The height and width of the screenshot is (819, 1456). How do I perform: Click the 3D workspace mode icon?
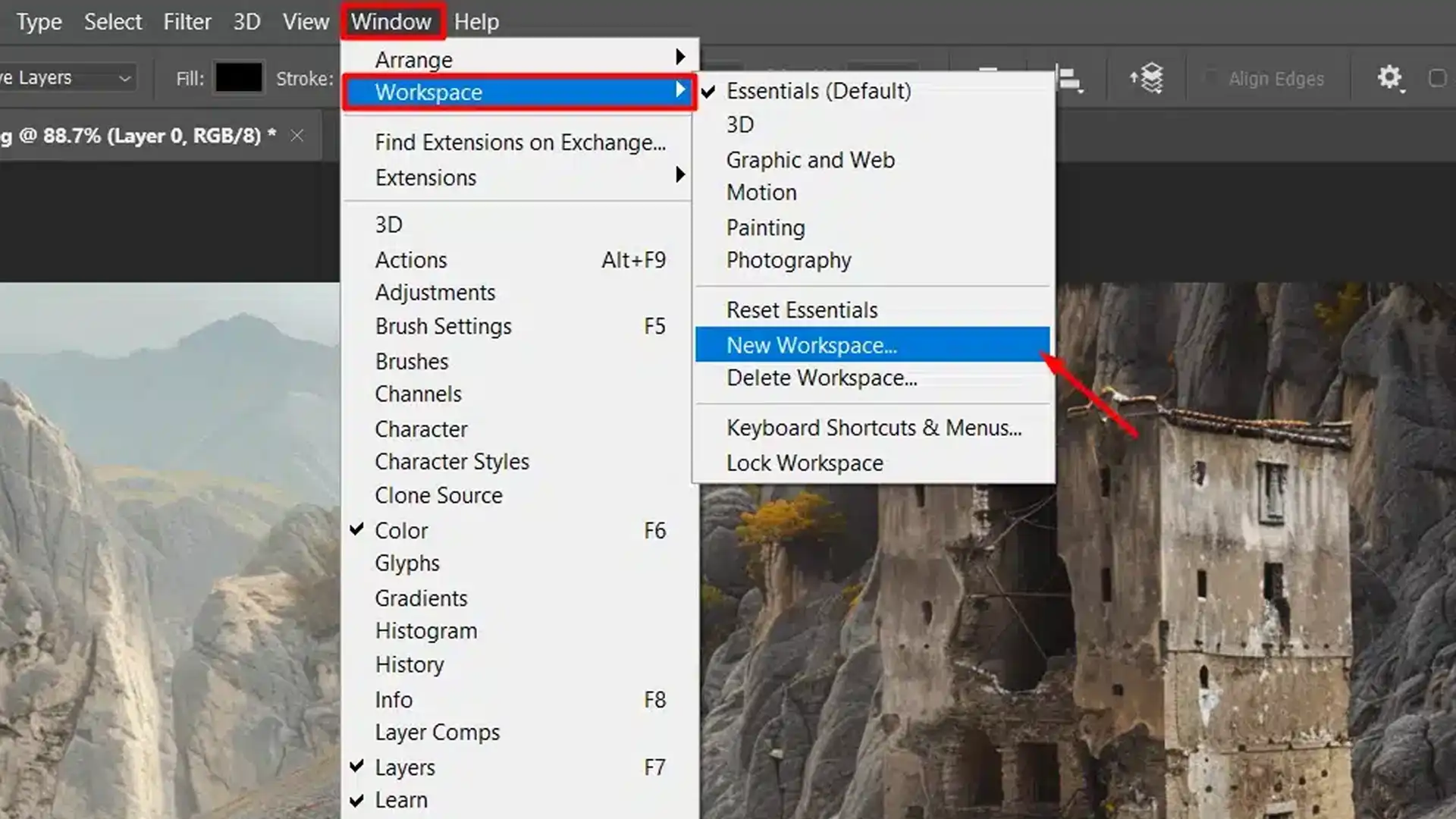(x=741, y=125)
